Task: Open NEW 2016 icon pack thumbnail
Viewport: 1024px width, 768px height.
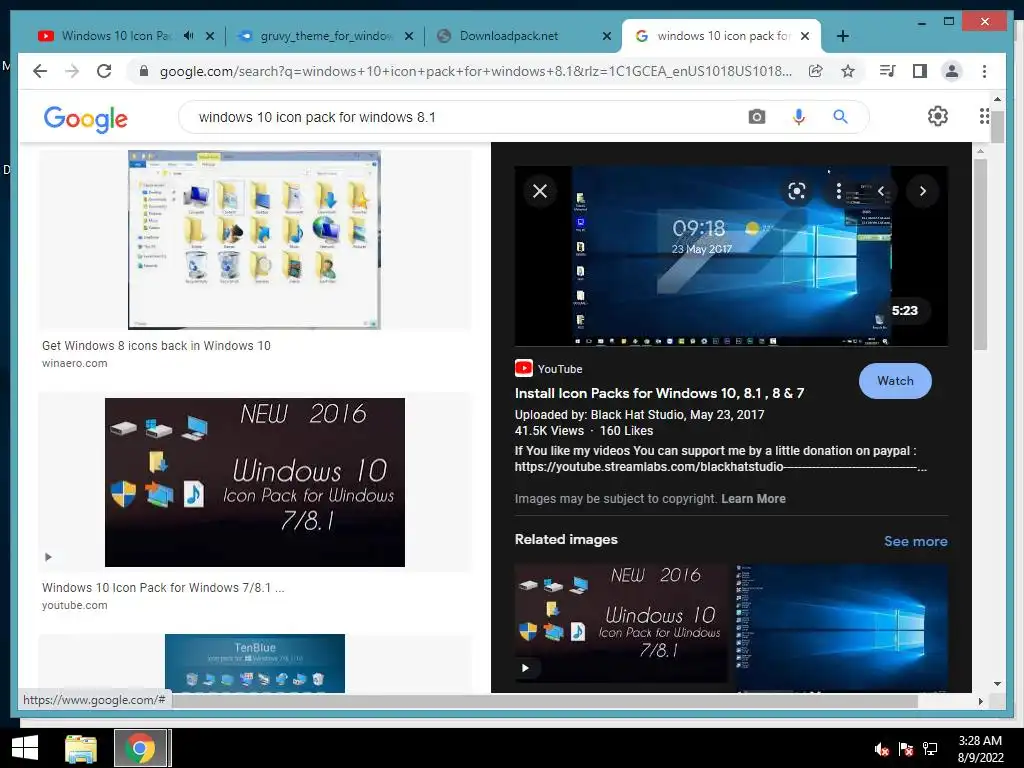Action: (x=255, y=482)
